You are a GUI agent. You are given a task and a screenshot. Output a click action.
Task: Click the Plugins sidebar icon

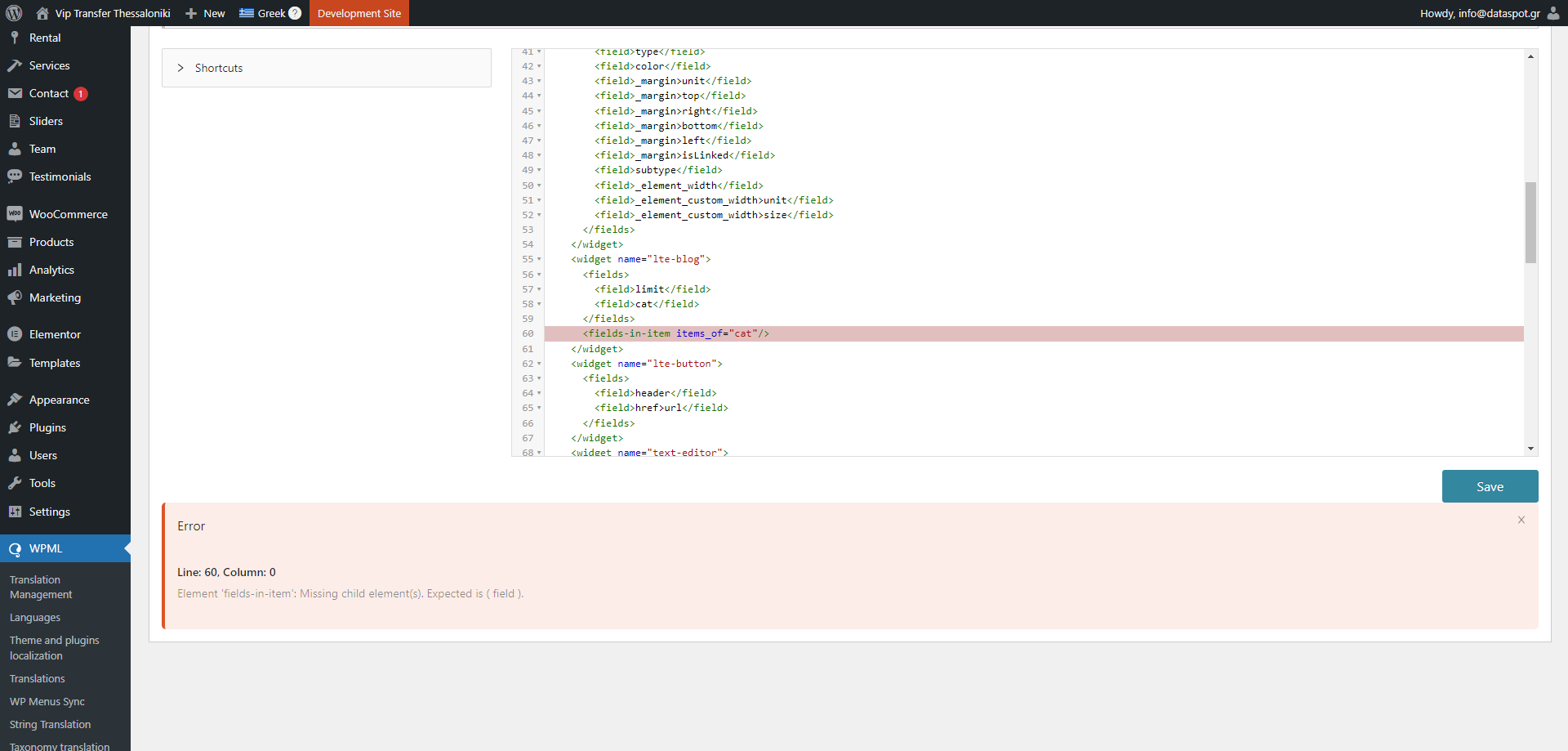point(15,427)
